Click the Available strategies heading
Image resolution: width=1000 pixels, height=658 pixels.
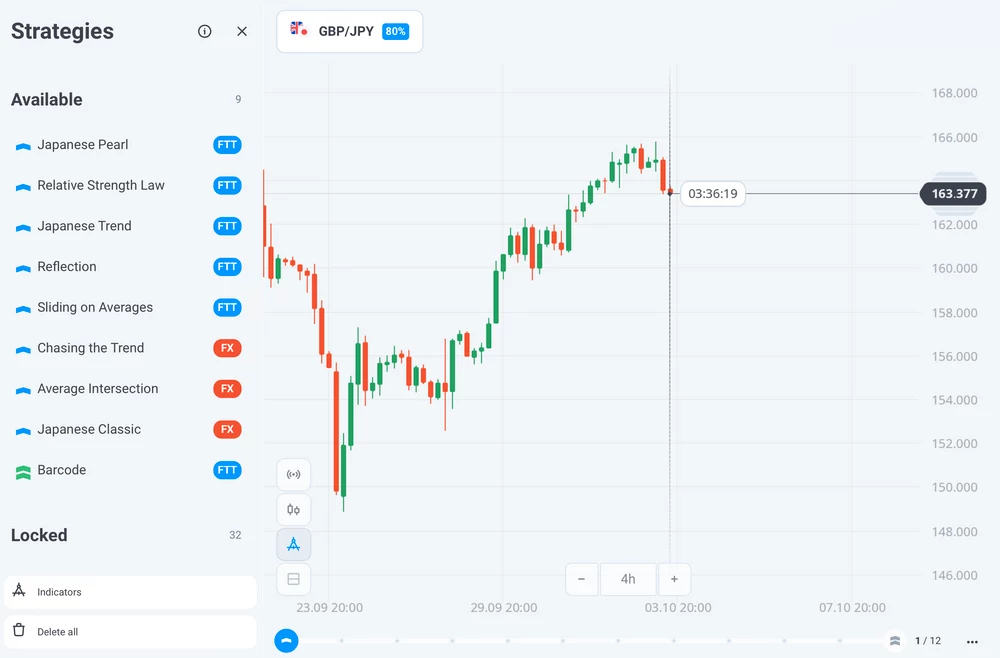coord(45,99)
